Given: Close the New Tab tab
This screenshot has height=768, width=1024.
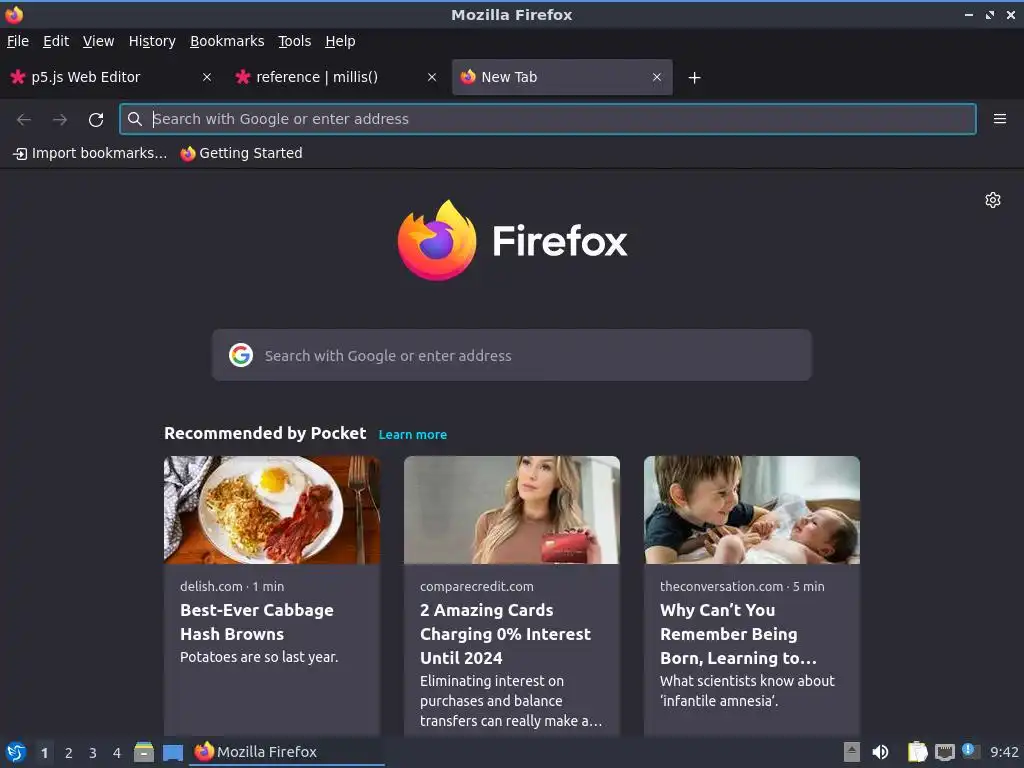Looking at the screenshot, I should [657, 77].
